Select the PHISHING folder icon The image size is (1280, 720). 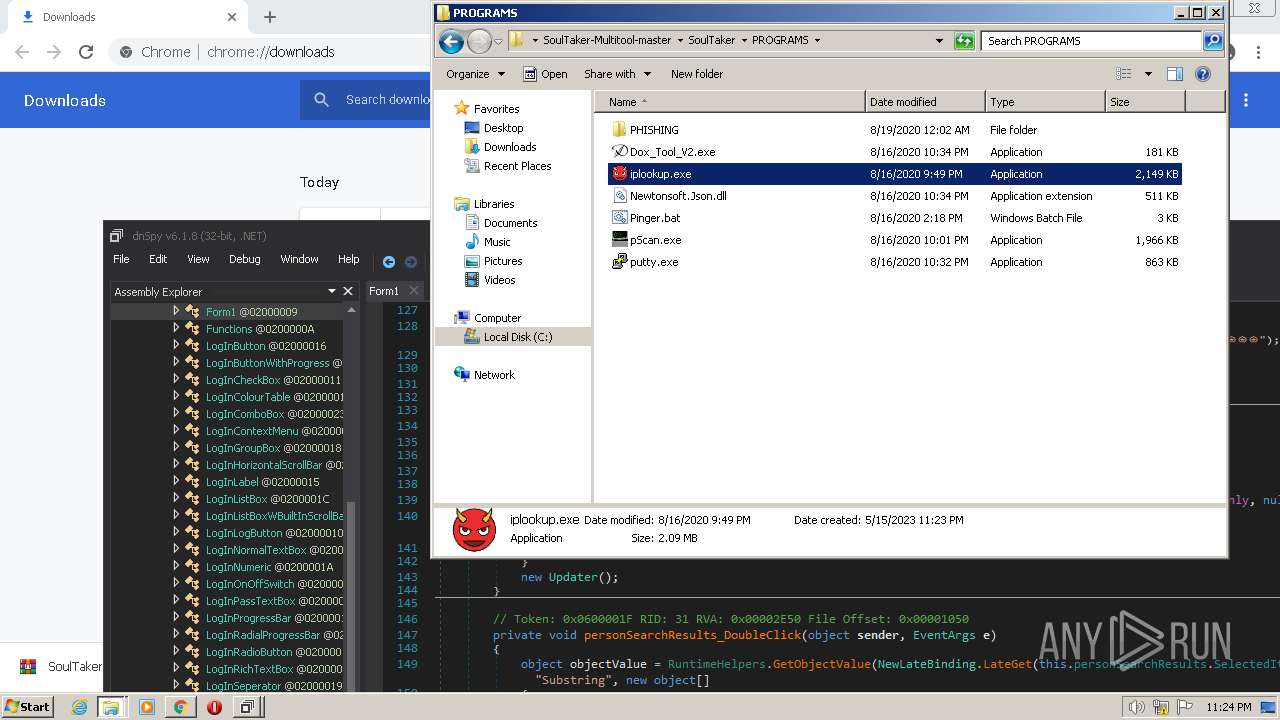619,130
